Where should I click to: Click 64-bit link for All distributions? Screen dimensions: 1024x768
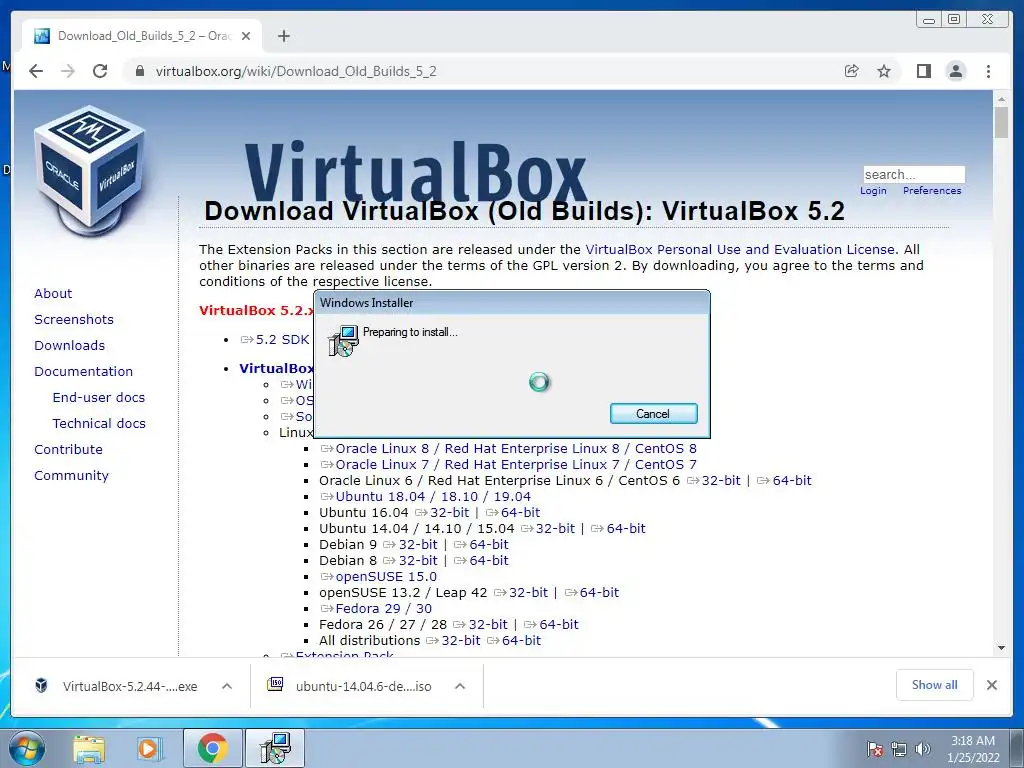[x=514, y=641]
